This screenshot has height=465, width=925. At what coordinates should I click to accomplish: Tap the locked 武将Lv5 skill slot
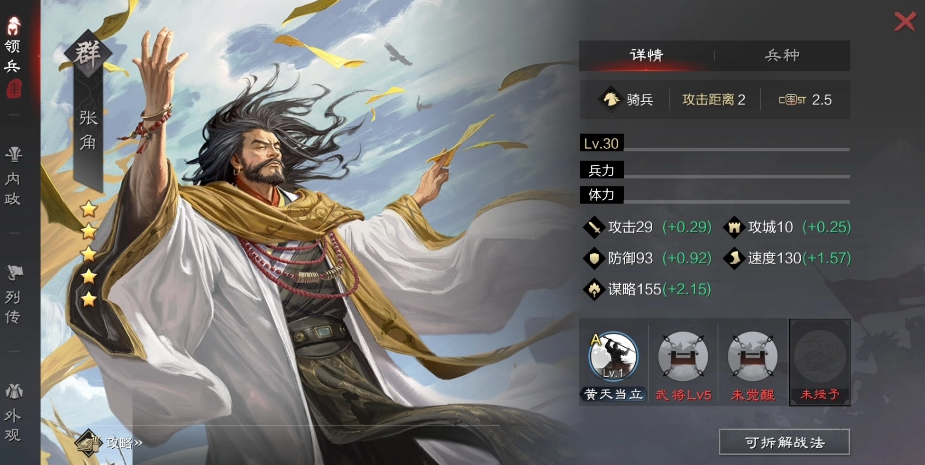pos(683,356)
